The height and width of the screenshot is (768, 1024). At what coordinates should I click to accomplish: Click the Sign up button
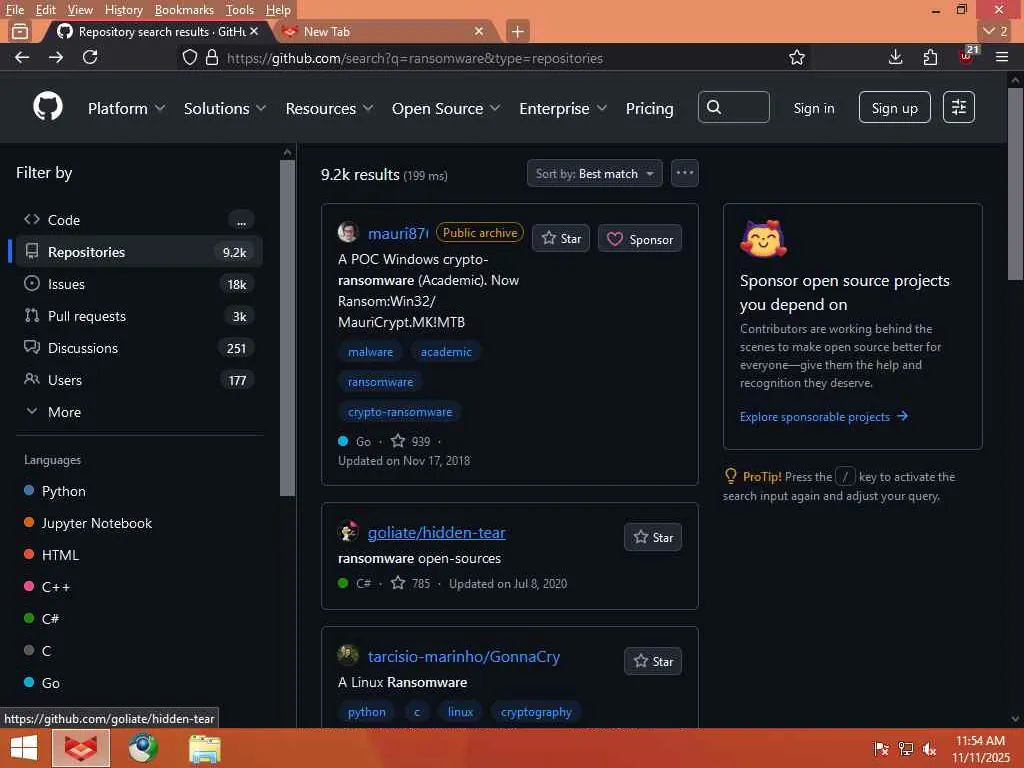[895, 107]
